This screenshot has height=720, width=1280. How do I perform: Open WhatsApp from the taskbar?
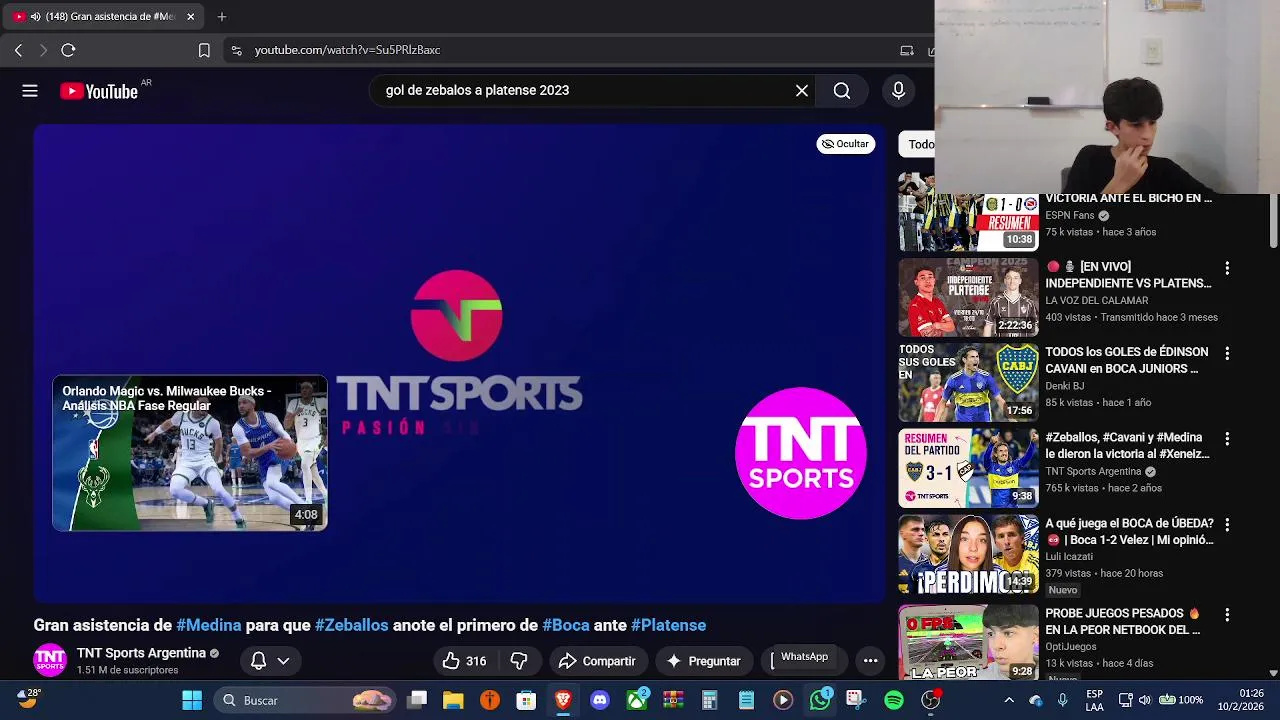pos(820,700)
